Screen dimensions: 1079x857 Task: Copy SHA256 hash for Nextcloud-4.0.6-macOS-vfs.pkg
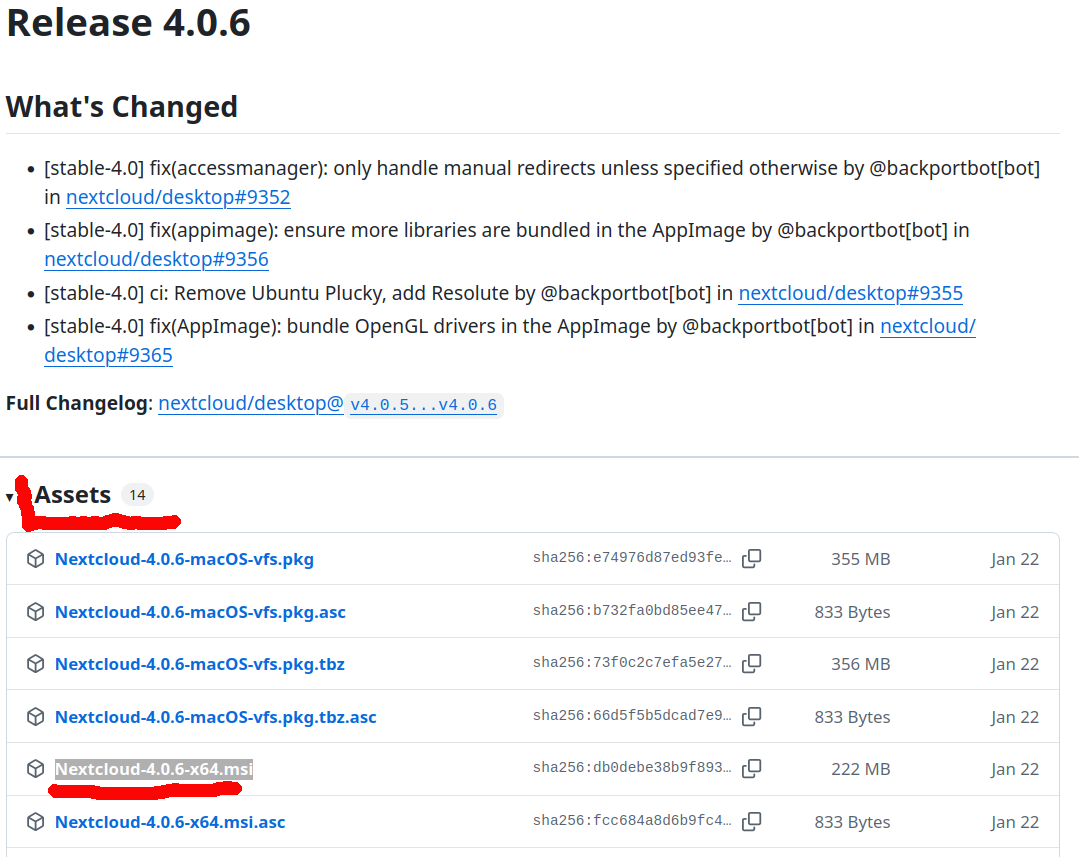(751, 559)
